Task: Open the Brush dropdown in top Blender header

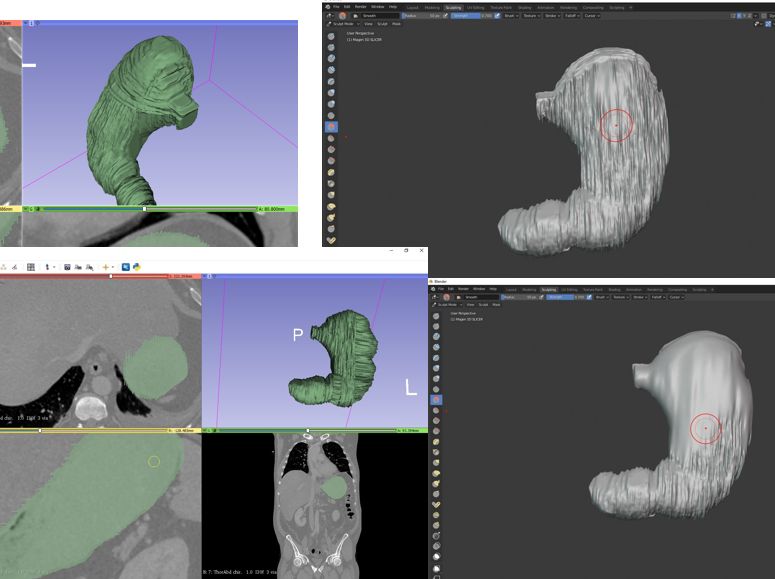Action: click(x=511, y=16)
